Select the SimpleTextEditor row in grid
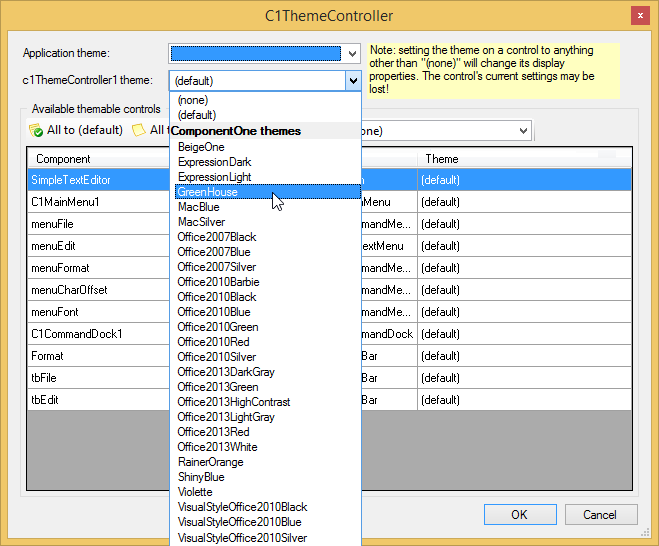This screenshot has height=546, width=659. pyautogui.click(x=96, y=180)
